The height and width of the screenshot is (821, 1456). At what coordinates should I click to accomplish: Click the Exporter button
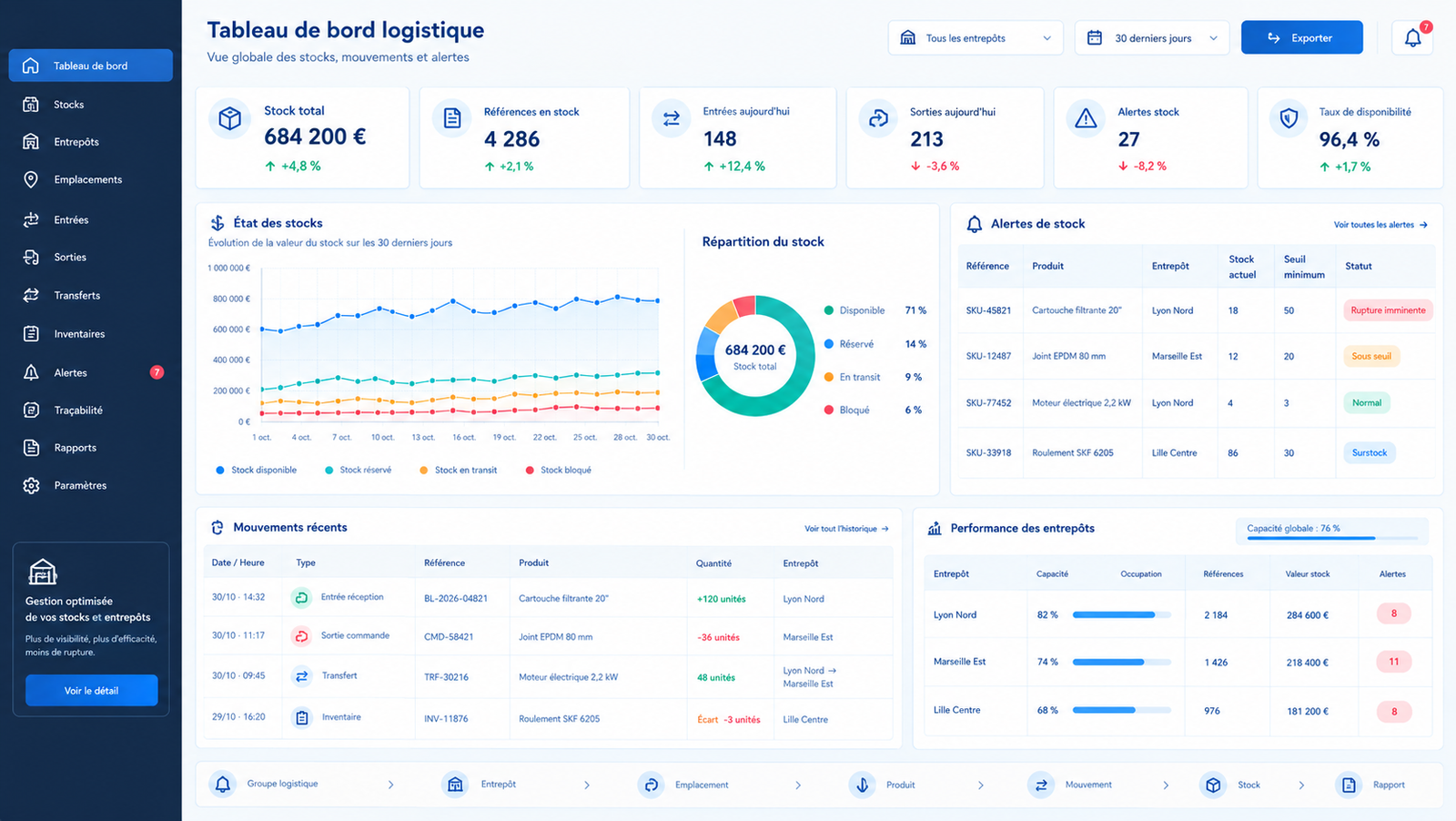click(1302, 38)
